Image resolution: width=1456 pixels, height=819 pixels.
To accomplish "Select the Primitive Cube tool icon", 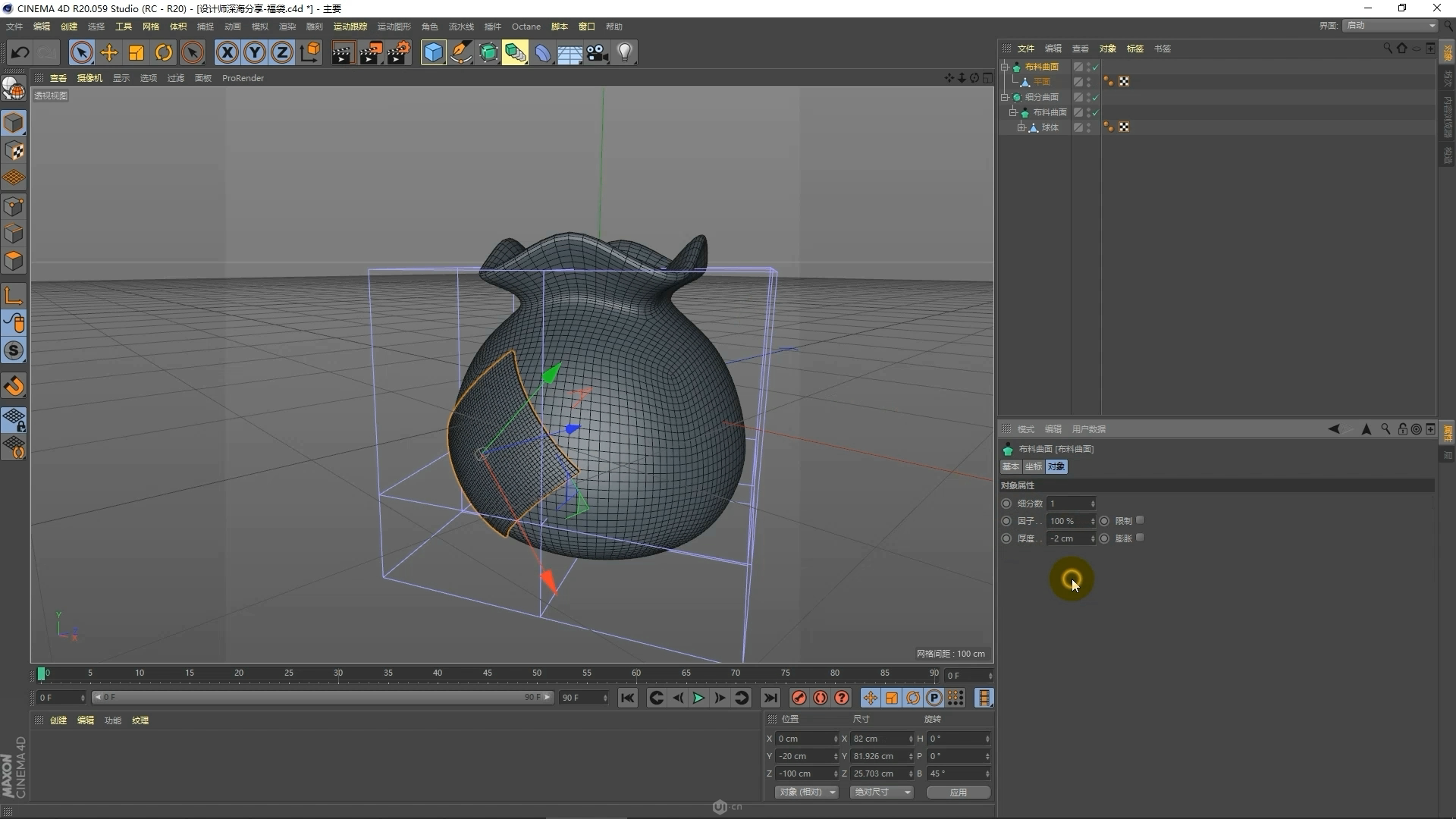I will 433,52.
